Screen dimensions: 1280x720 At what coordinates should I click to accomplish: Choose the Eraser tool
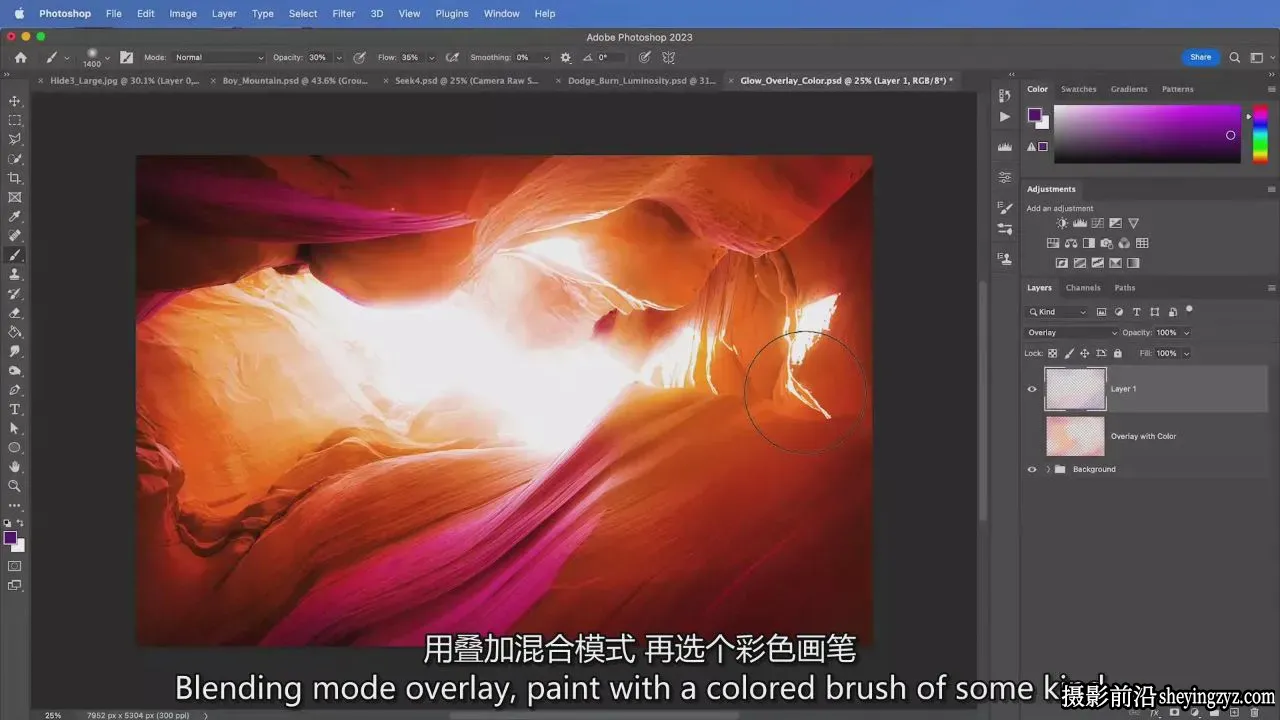point(15,313)
